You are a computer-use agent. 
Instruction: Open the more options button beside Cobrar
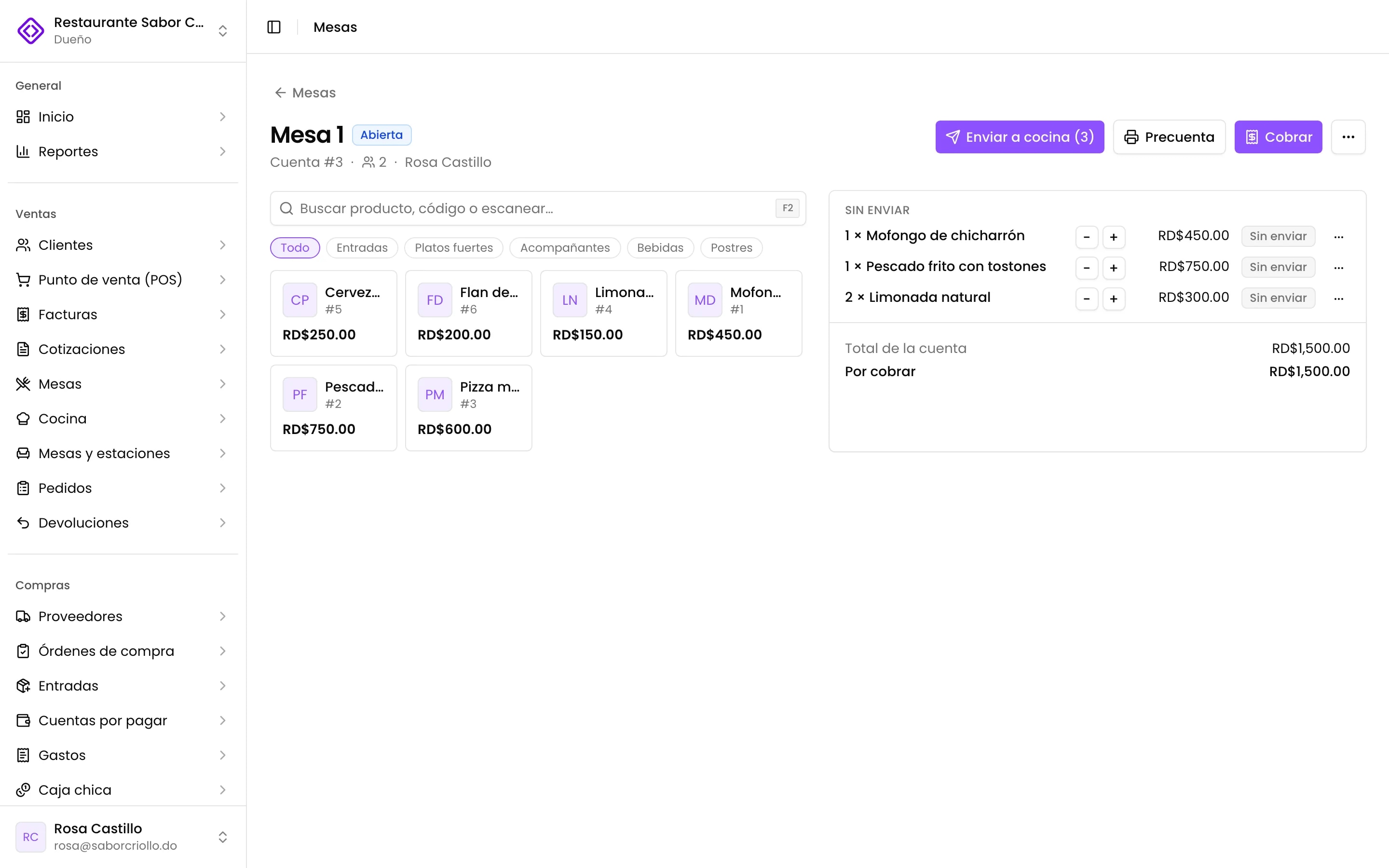pos(1348,136)
